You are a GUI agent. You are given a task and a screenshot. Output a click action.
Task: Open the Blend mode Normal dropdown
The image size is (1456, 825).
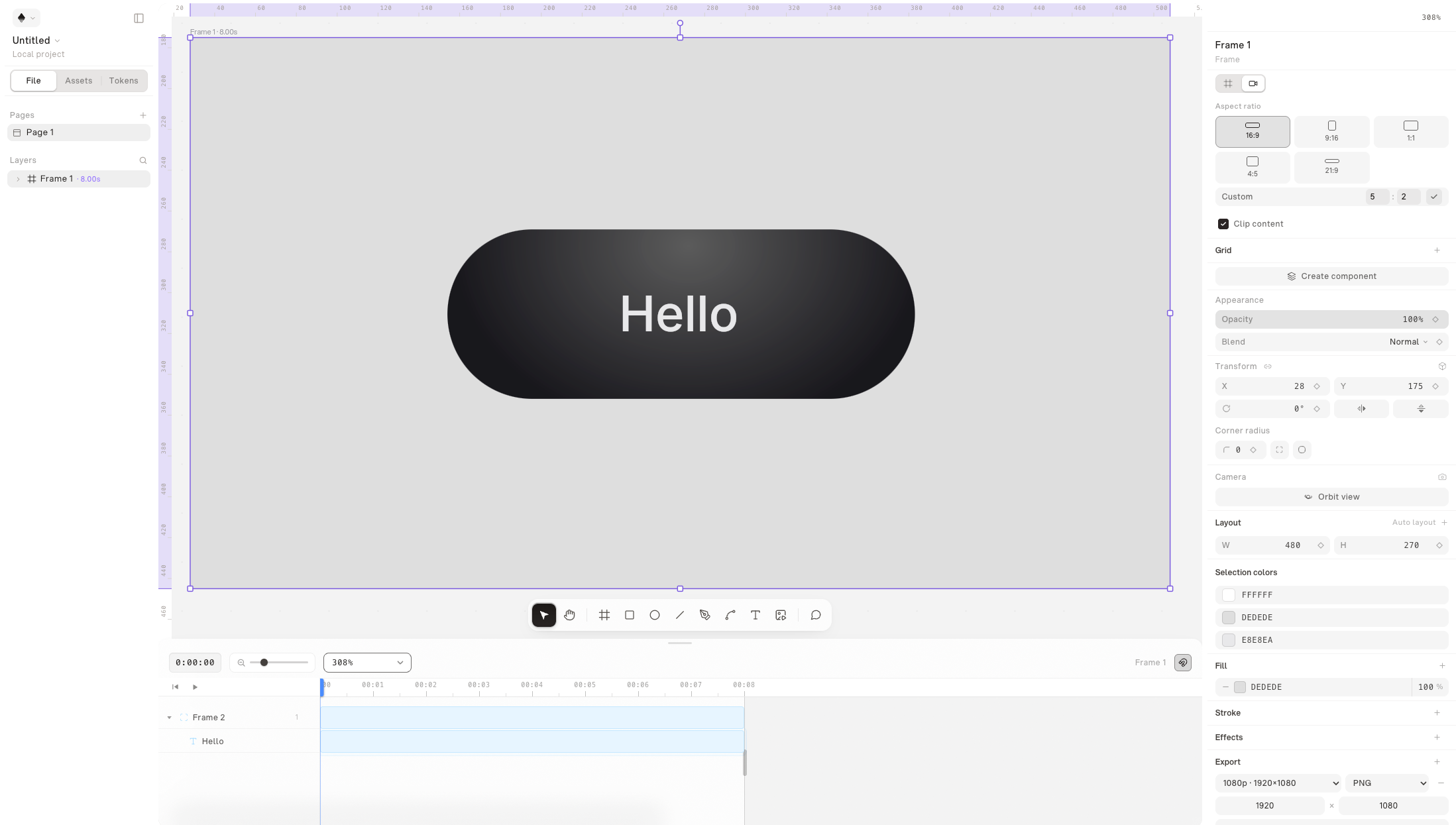pos(1408,342)
